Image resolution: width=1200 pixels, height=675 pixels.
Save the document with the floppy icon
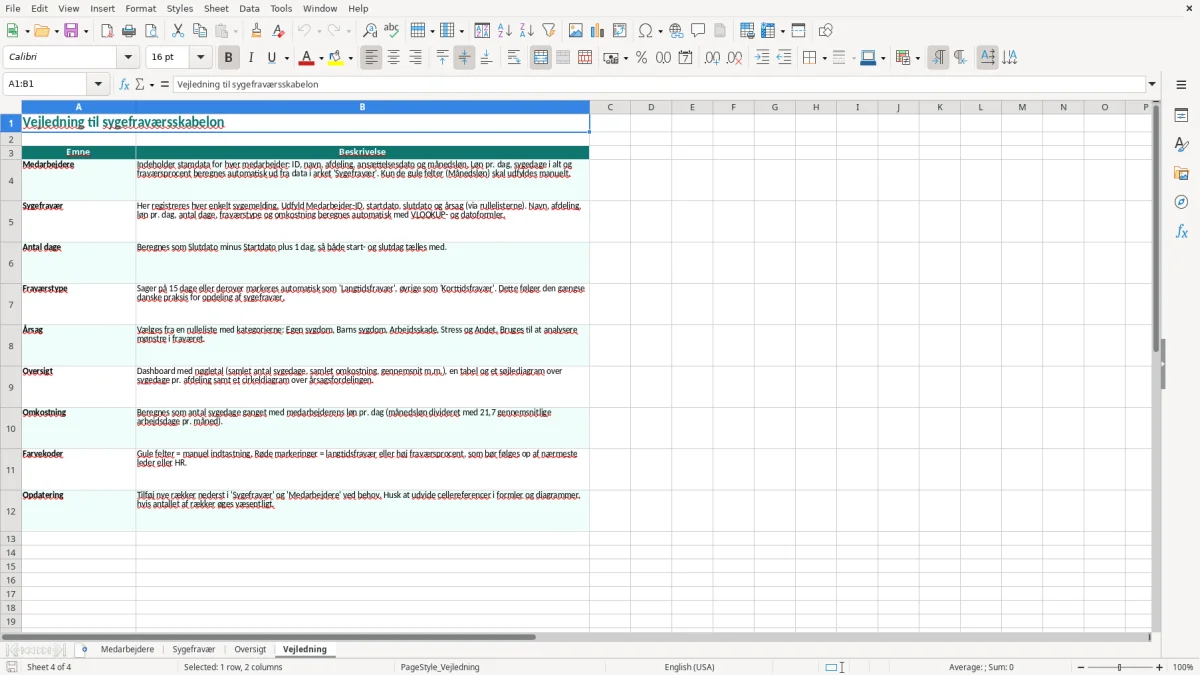click(x=71, y=31)
